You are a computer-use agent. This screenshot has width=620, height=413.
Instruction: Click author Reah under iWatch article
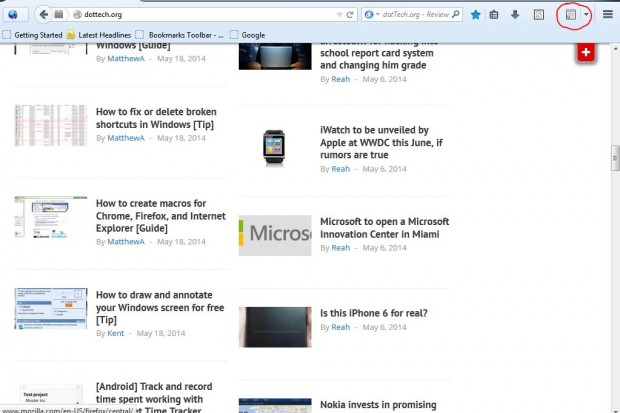tap(340, 169)
